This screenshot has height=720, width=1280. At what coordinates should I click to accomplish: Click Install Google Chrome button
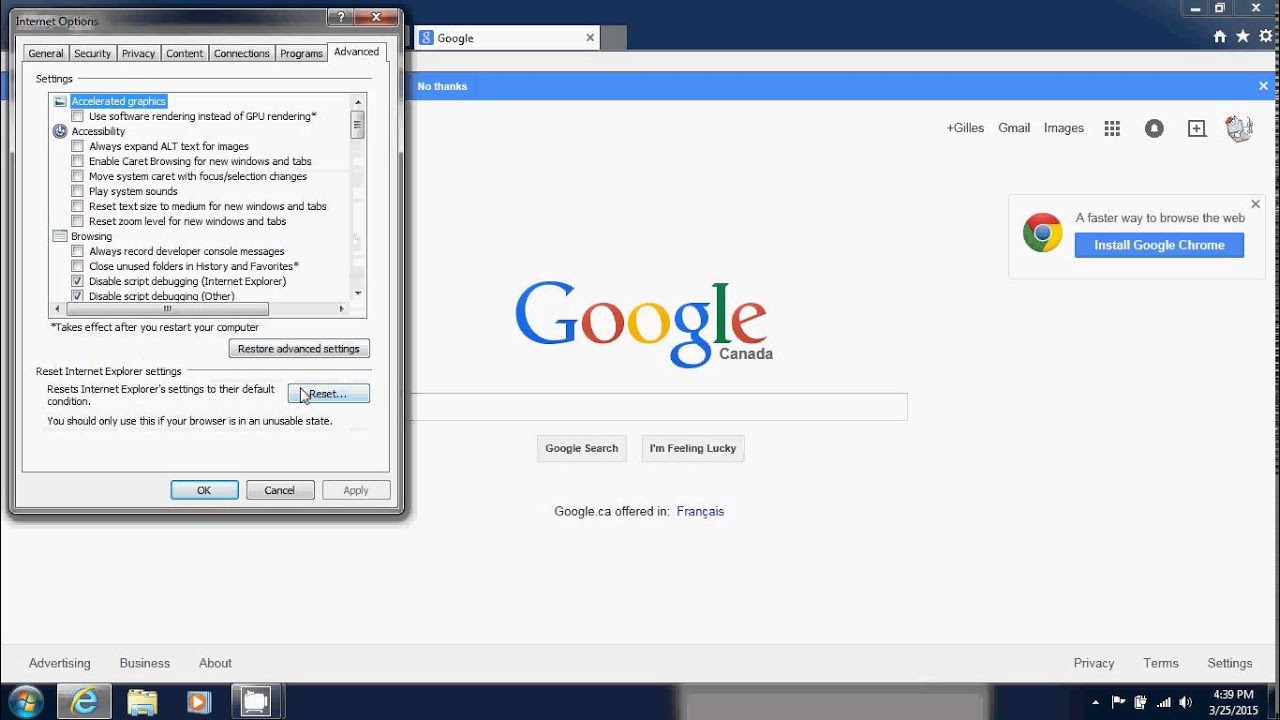pyautogui.click(x=1159, y=245)
